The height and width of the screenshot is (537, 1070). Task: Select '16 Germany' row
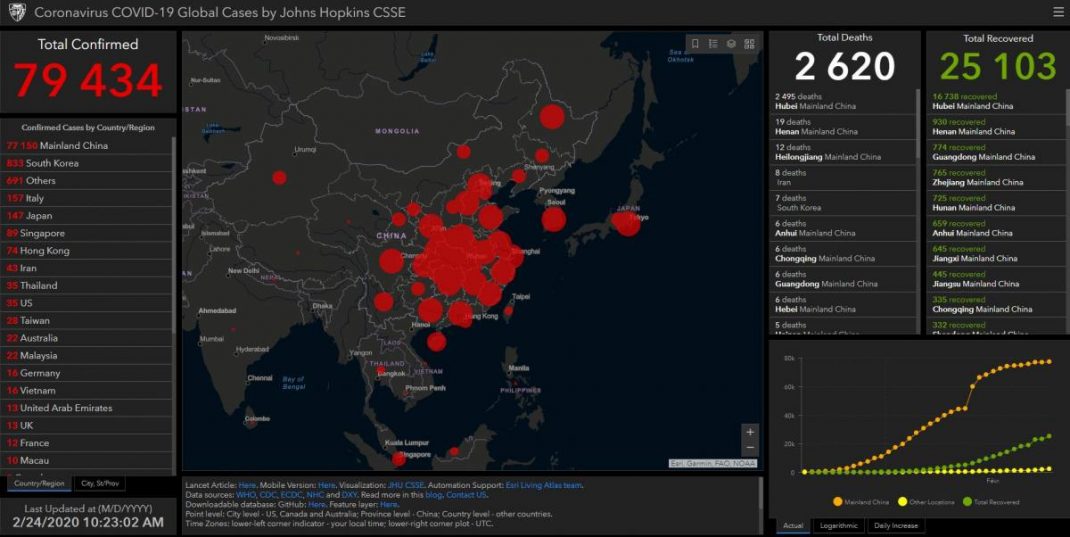pos(86,373)
